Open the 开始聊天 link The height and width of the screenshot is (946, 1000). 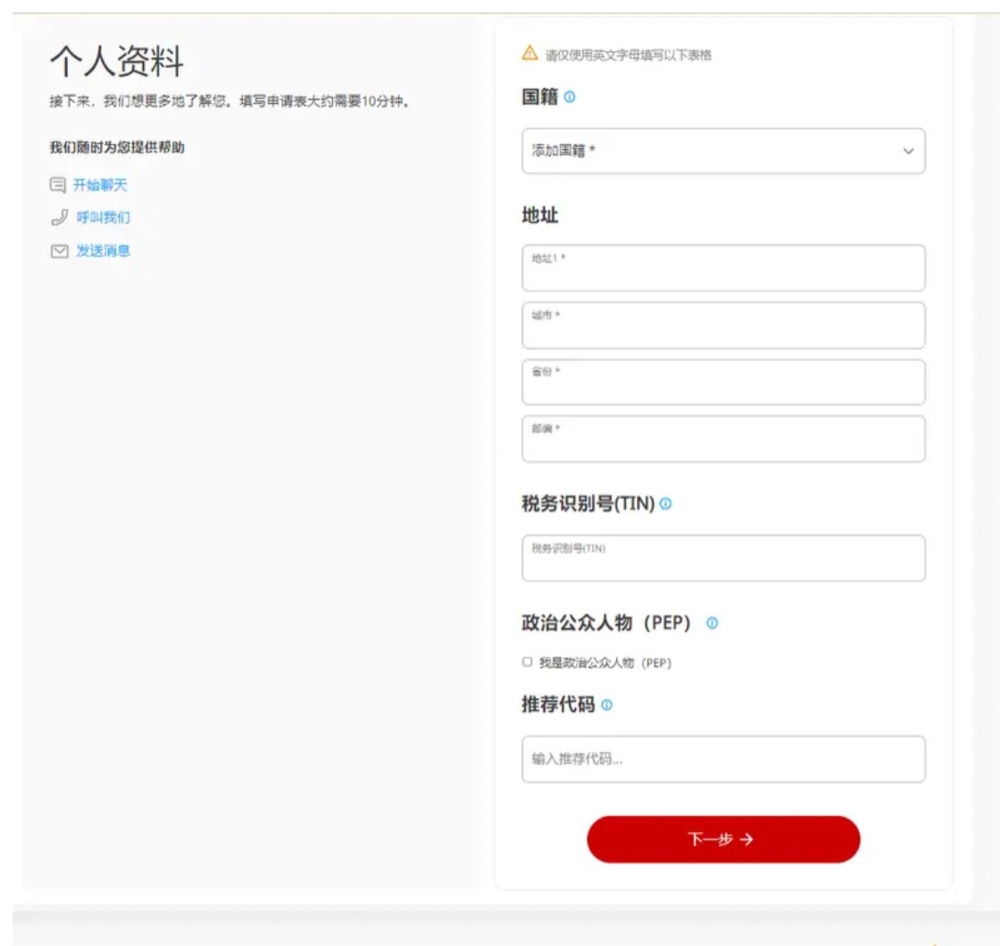(100, 185)
